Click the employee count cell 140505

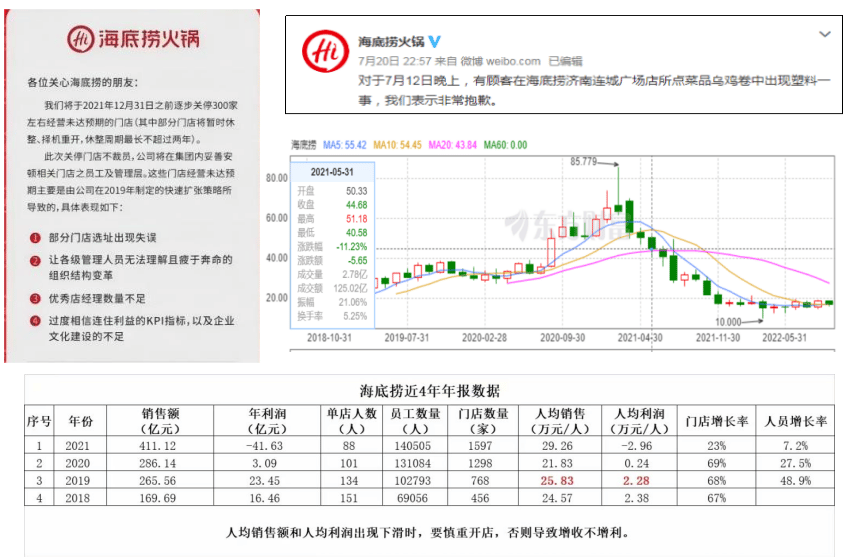[413, 446]
